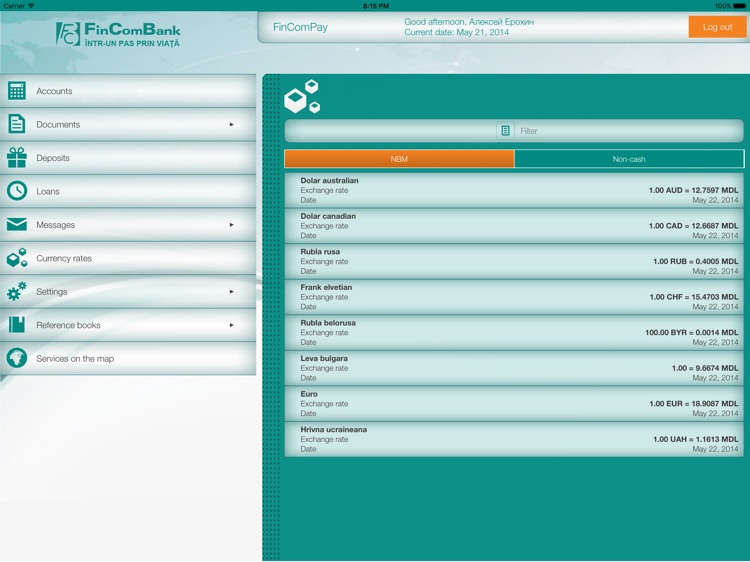Click rate 1.00 CAD = 12.6687 MDL
This screenshot has width=750, height=562.
click(694, 226)
